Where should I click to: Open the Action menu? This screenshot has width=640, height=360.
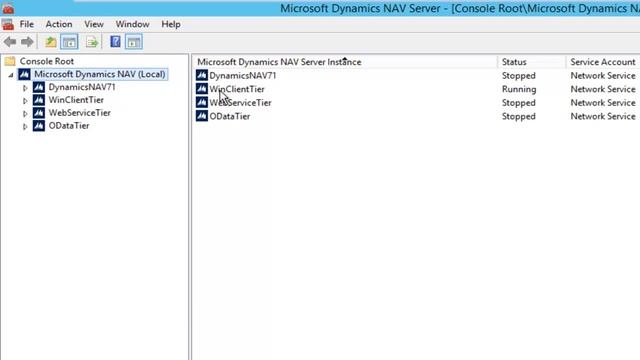pos(59,24)
